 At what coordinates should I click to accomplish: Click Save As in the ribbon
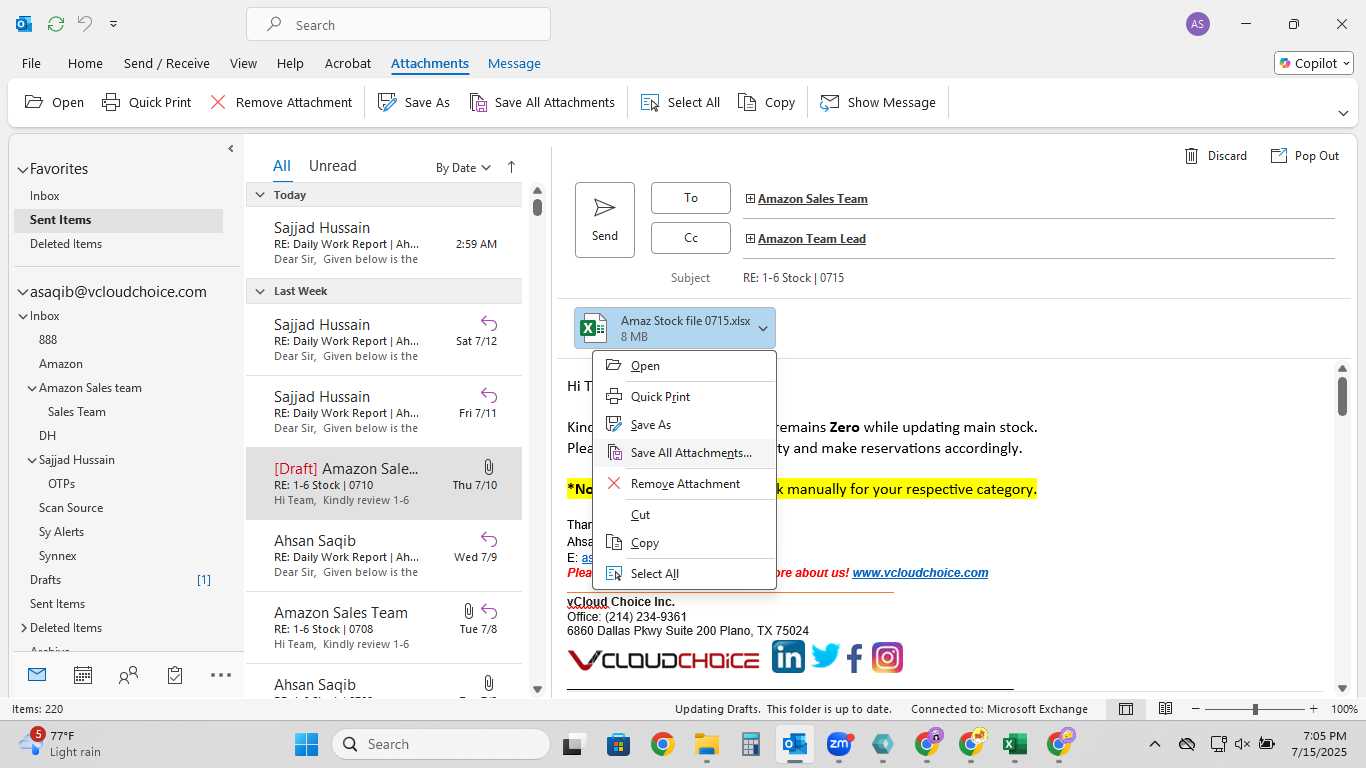[414, 102]
